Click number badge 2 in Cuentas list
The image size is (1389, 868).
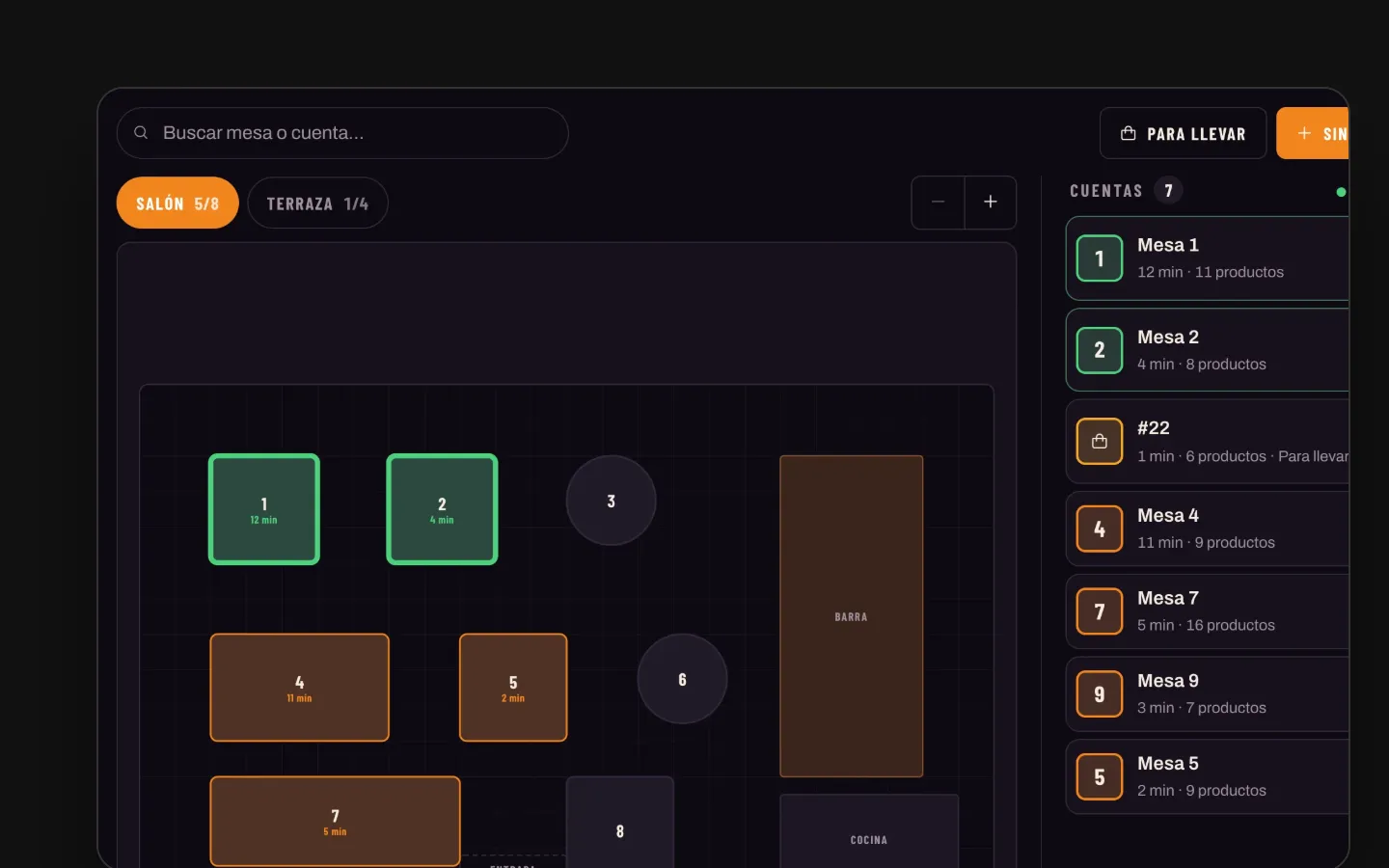coord(1100,350)
